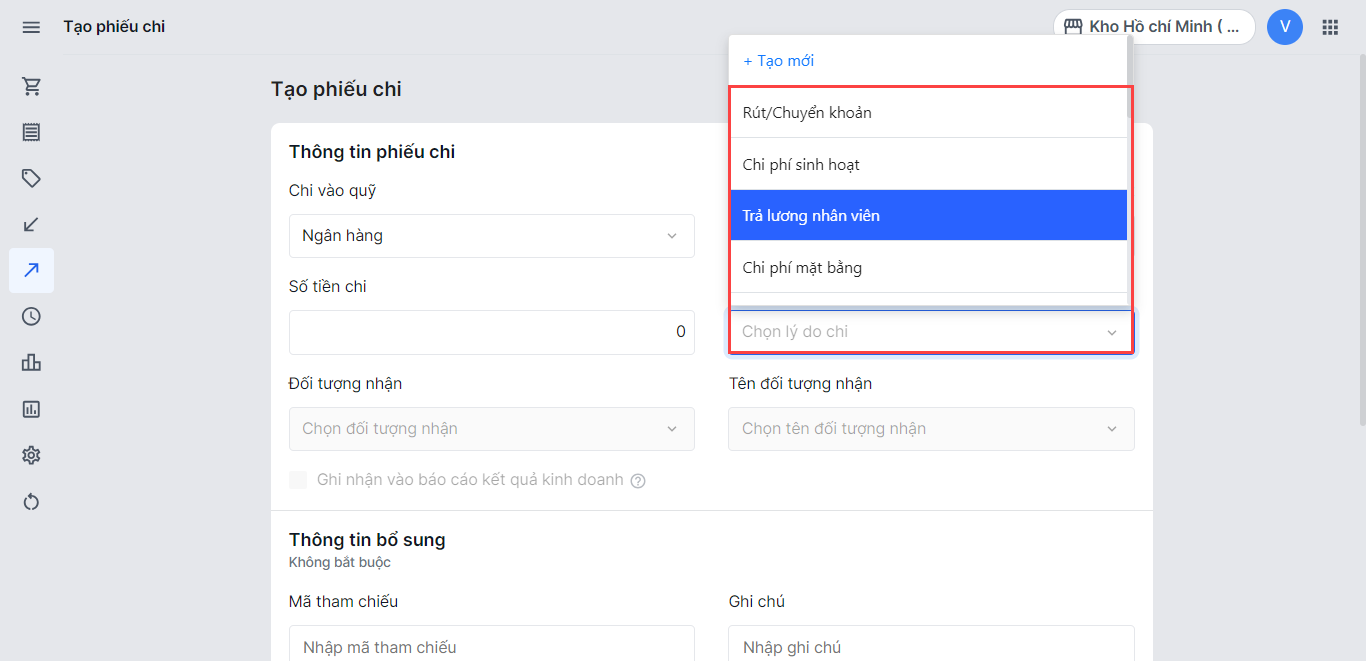The width and height of the screenshot is (1366, 661).
Task: Open the settings gear sidebar icon
Action: pyautogui.click(x=31, y=455)
